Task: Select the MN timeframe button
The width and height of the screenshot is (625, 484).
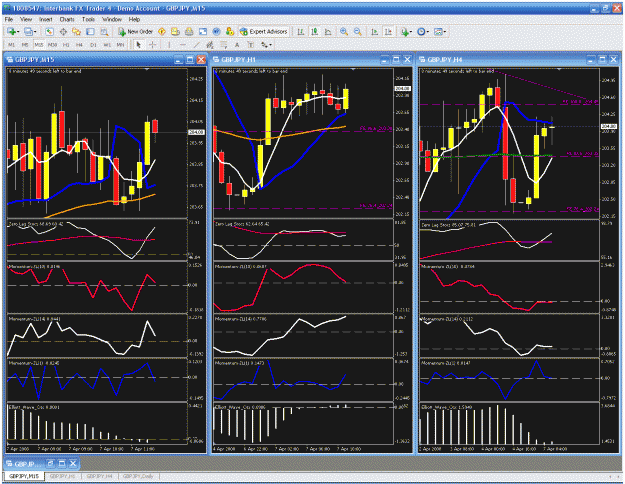Action: point(120,45)
